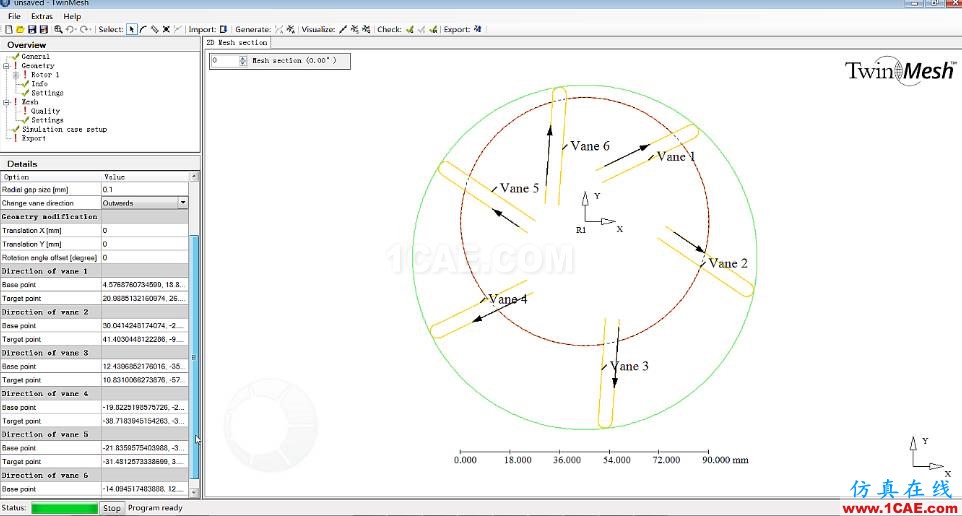Click Details scrollbar down arrow
The image size is (962, 516).
(194, 492)
